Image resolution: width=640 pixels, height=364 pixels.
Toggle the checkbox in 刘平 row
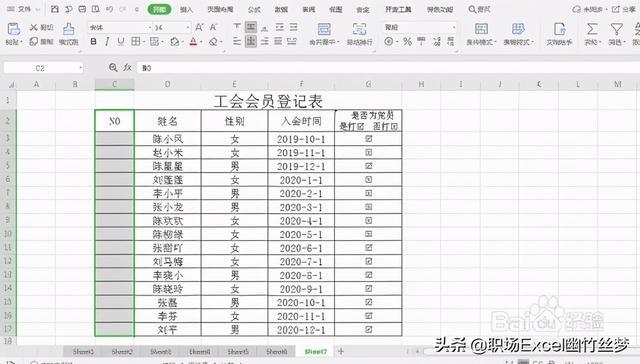pos(369,329)
